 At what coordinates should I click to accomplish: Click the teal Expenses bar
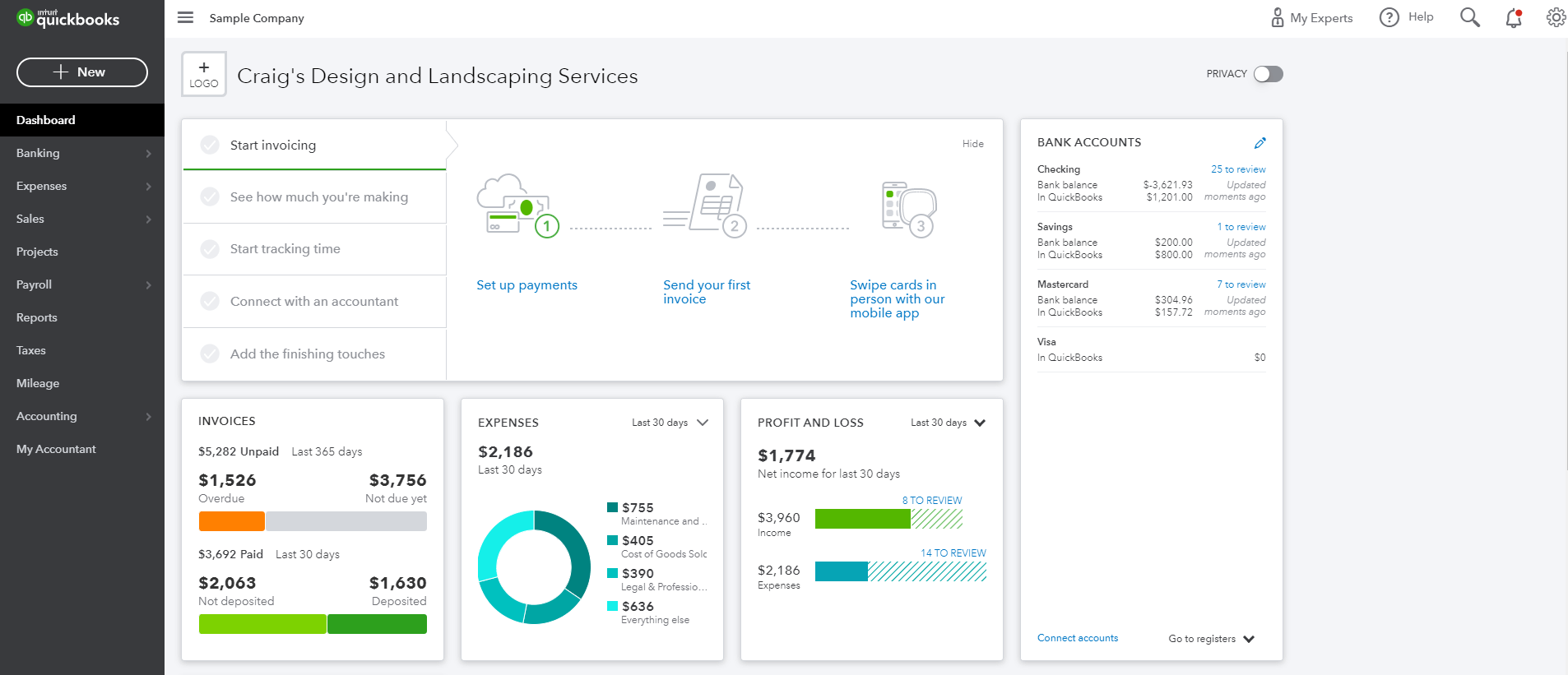(842, 571)
